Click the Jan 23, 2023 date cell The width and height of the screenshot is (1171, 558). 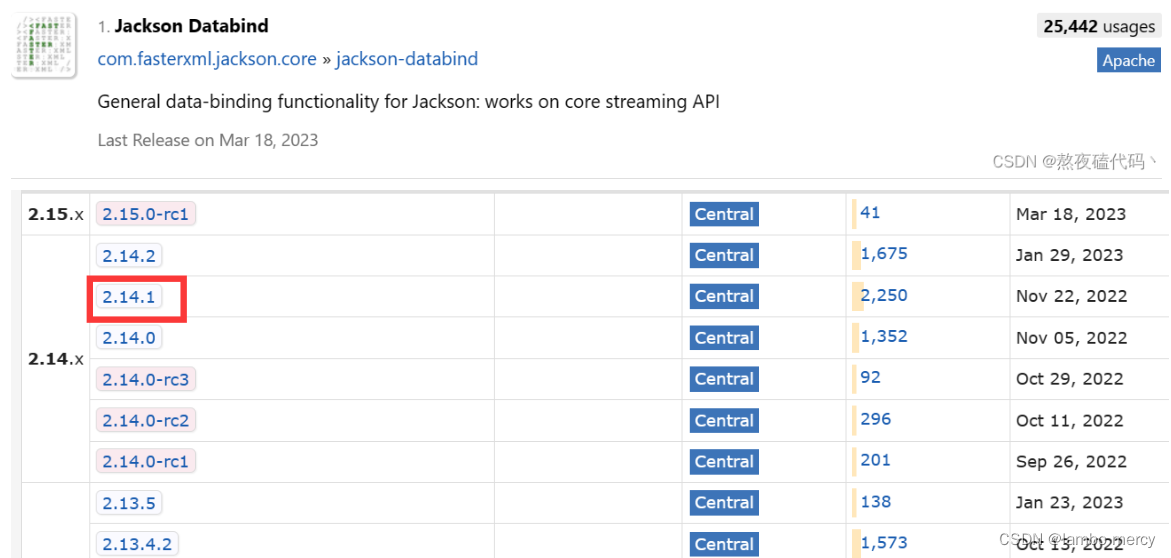pyautogui.click(x=1069, y=503)
